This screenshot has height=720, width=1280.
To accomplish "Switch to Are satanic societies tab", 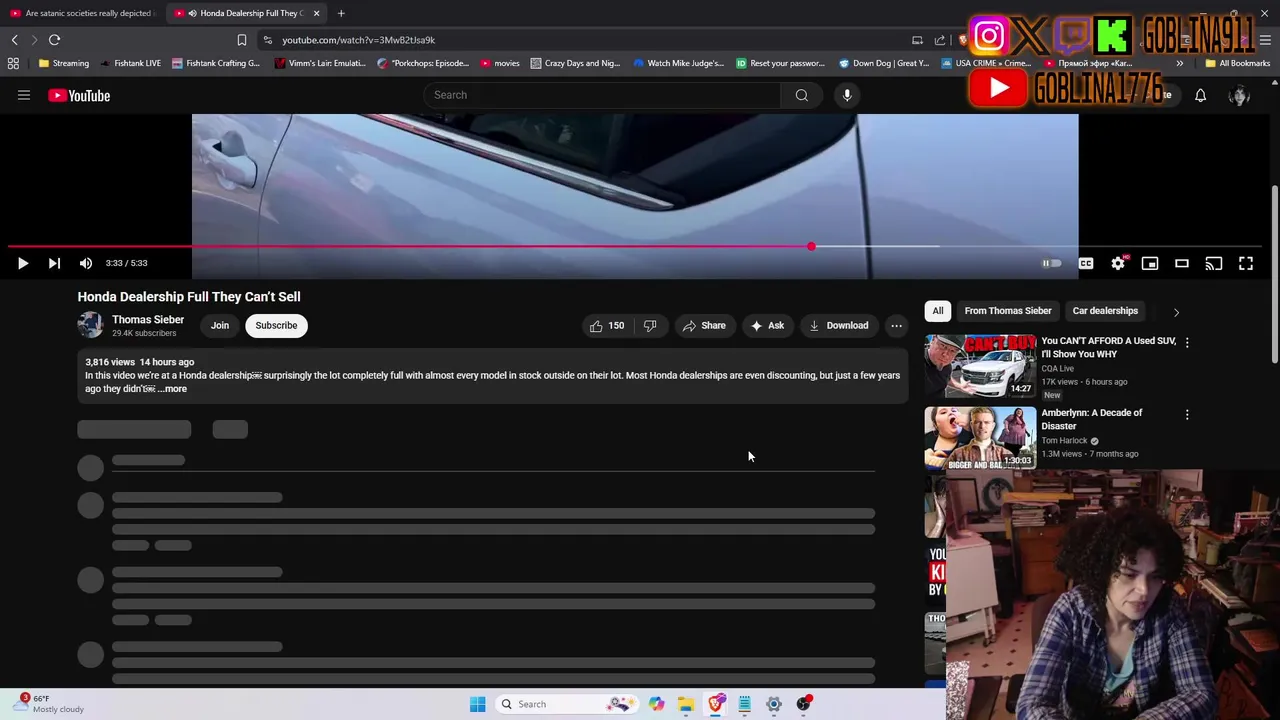I will 83,13.
